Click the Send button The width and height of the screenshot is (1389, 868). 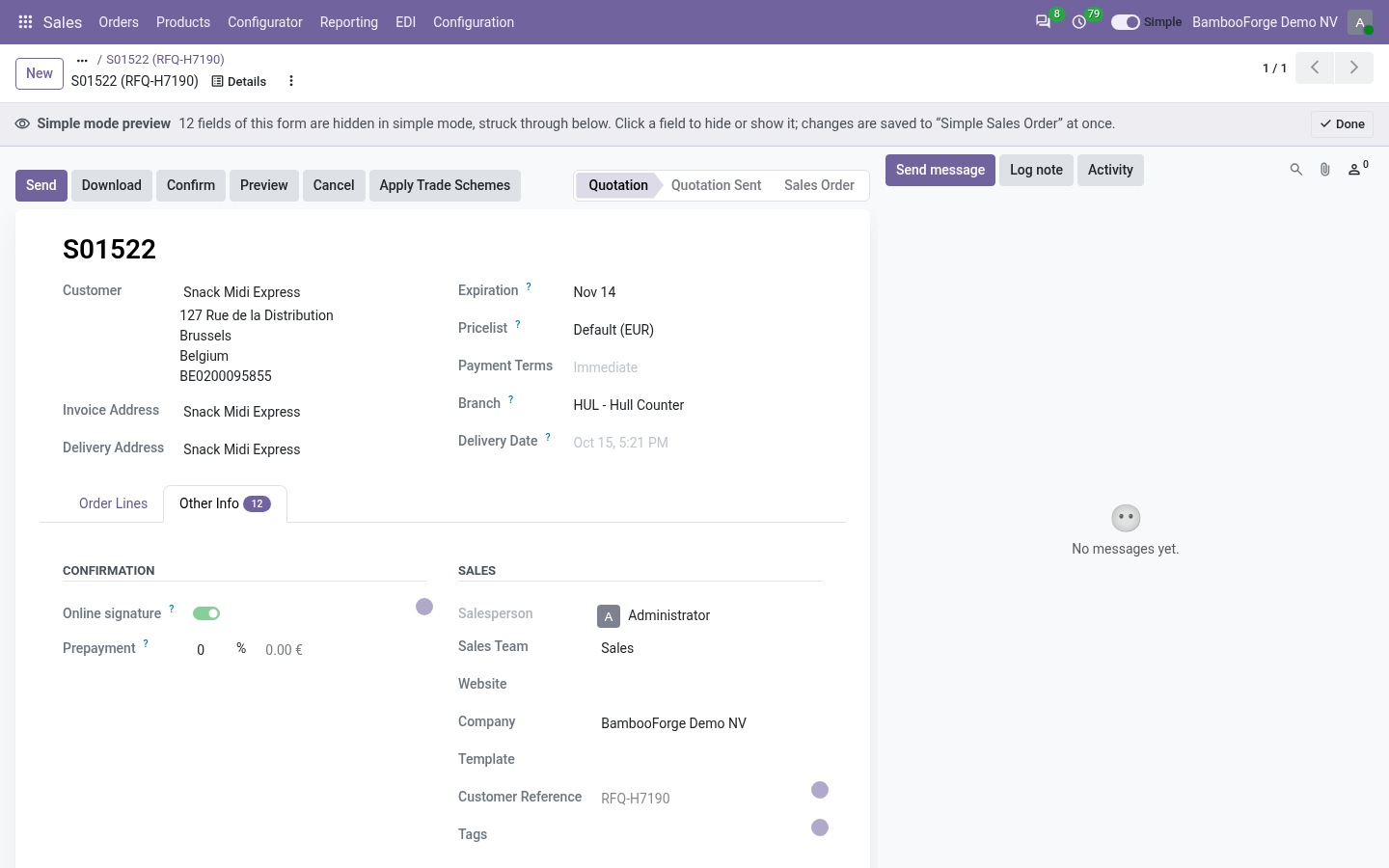(x=41, y=185)
